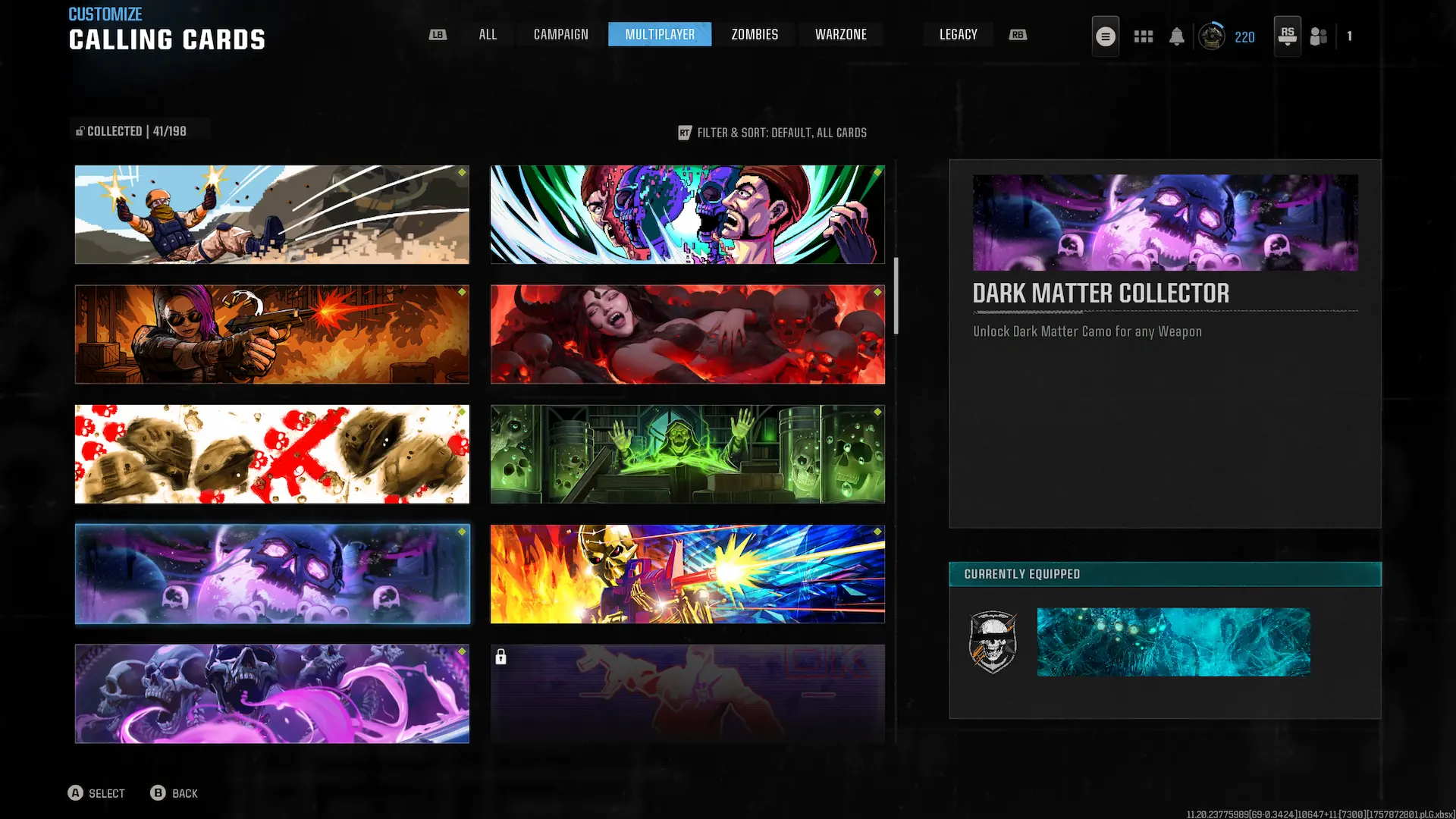Click the RS headset channel icon
This screenshot has width=1456, height=819.
(1287, 36)
